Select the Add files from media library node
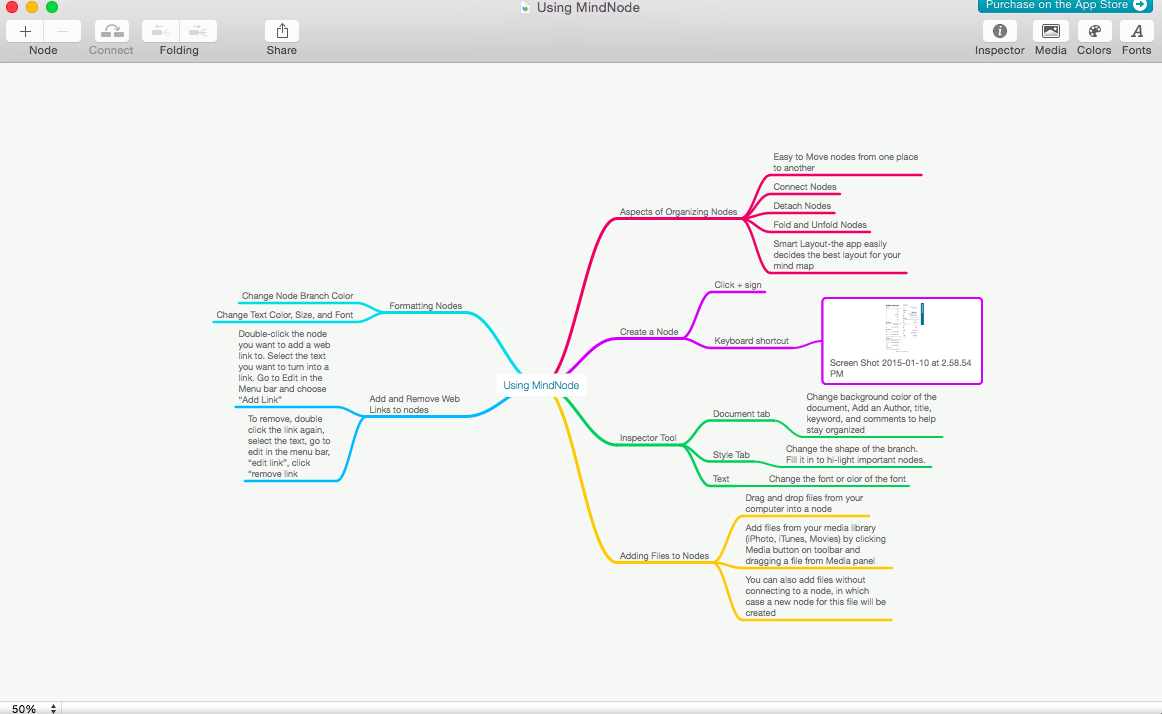 click(x=815, y=544)
